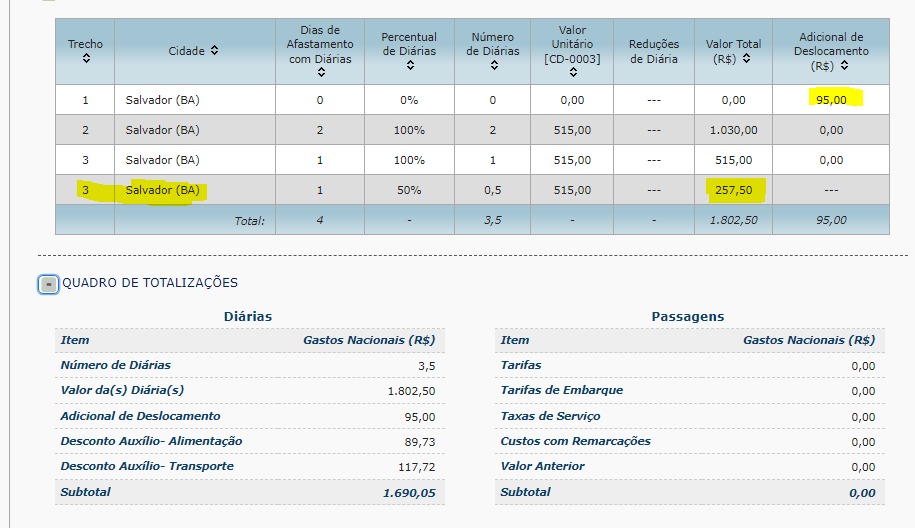
Task: Click the Diárias Subtotal value 1.690,05
Action: tap(409, 493)
